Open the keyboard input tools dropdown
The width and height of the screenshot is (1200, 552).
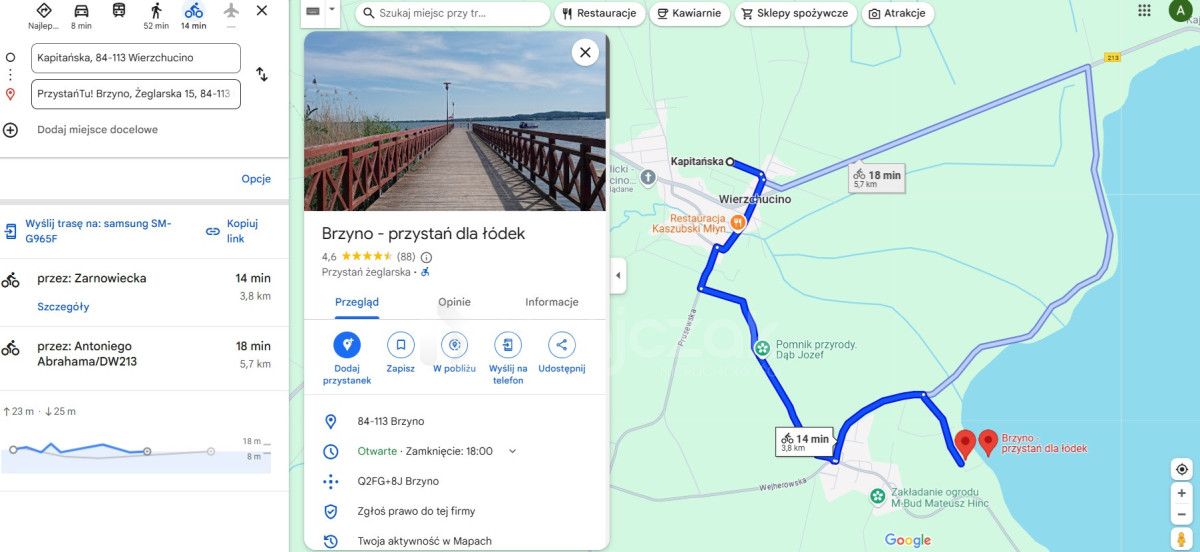point(331,11)
